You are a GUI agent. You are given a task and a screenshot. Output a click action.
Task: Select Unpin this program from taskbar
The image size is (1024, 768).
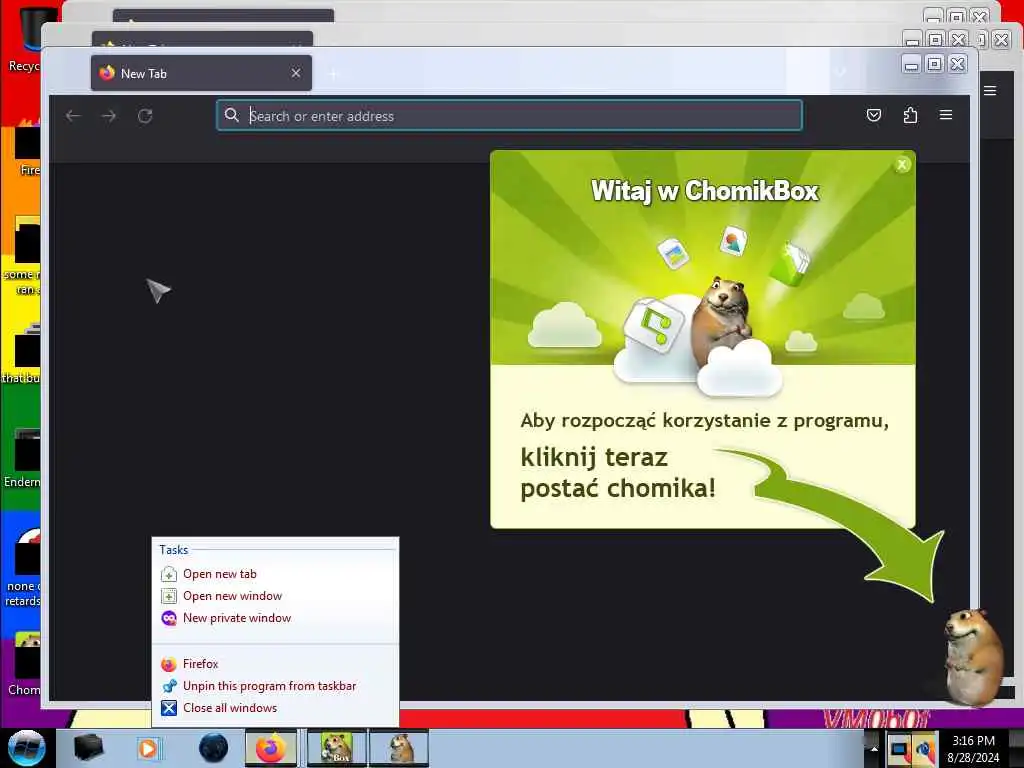(270, 686)
